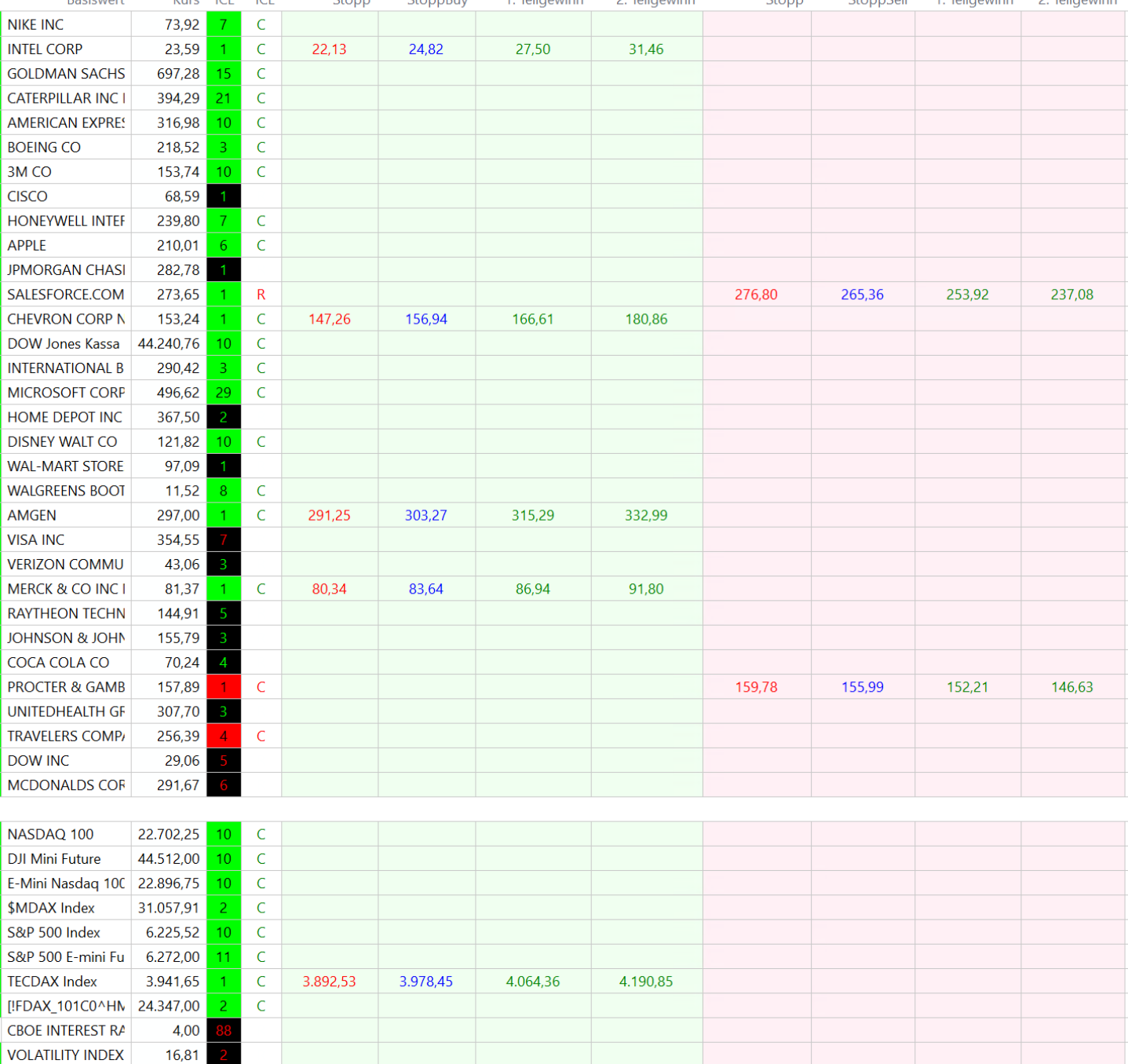The height and width of the screenshot is (1064, 1128).
Task: Click the red C indicator for Travelers
Action: pos(261,737)
